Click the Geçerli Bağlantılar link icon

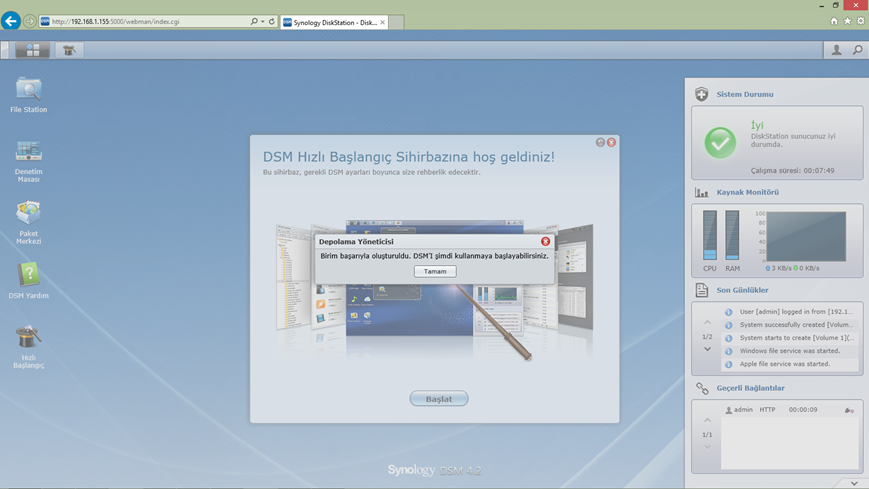point(702,388)
